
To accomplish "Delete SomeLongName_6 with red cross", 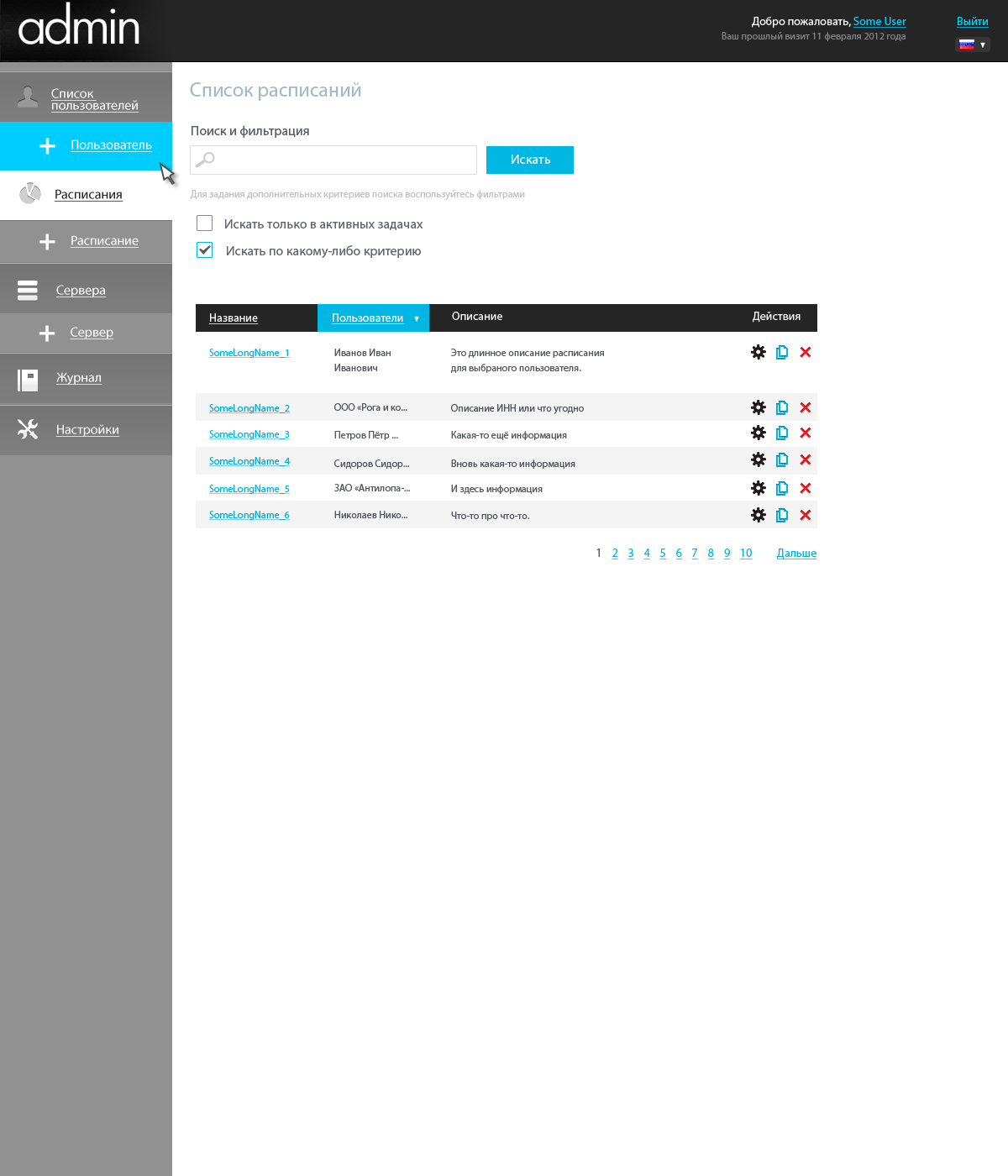I will click(806, 515).
